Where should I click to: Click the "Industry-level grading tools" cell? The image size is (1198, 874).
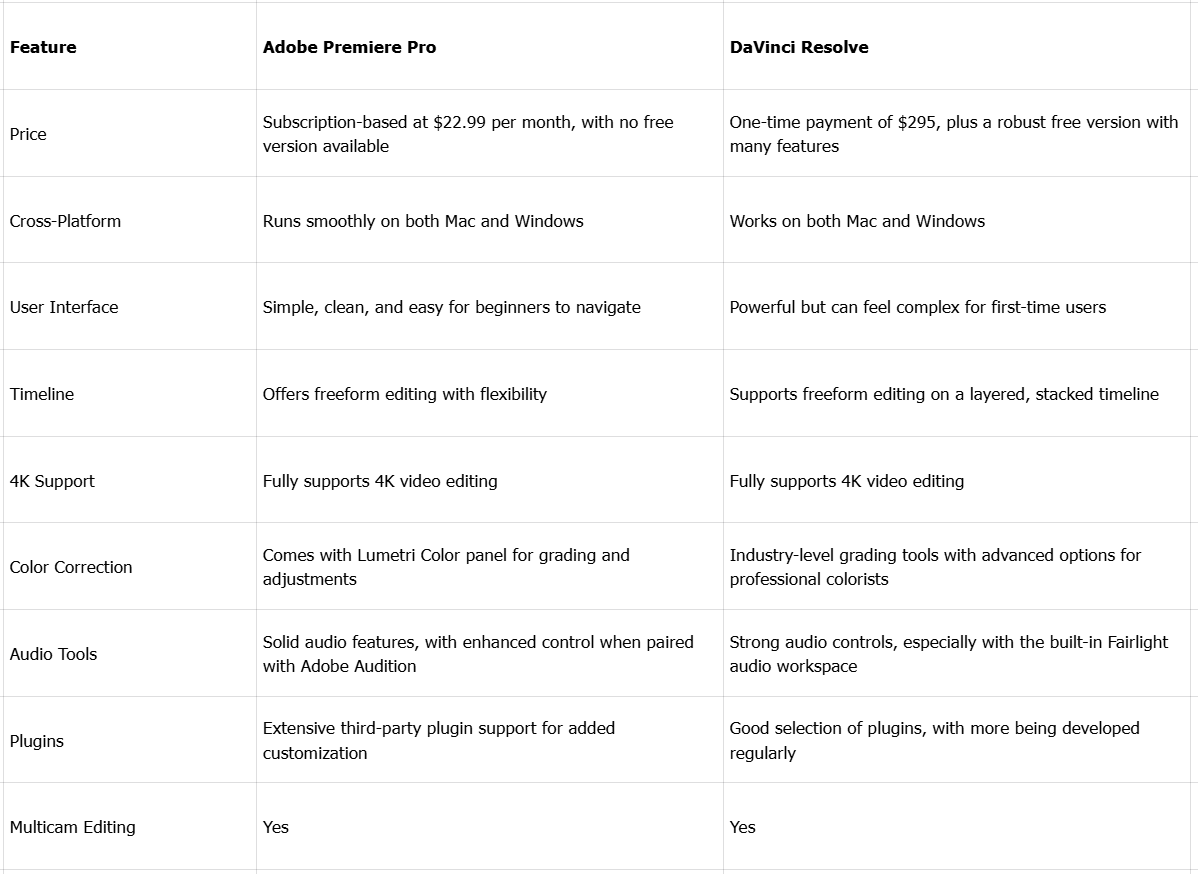[934, 567]
